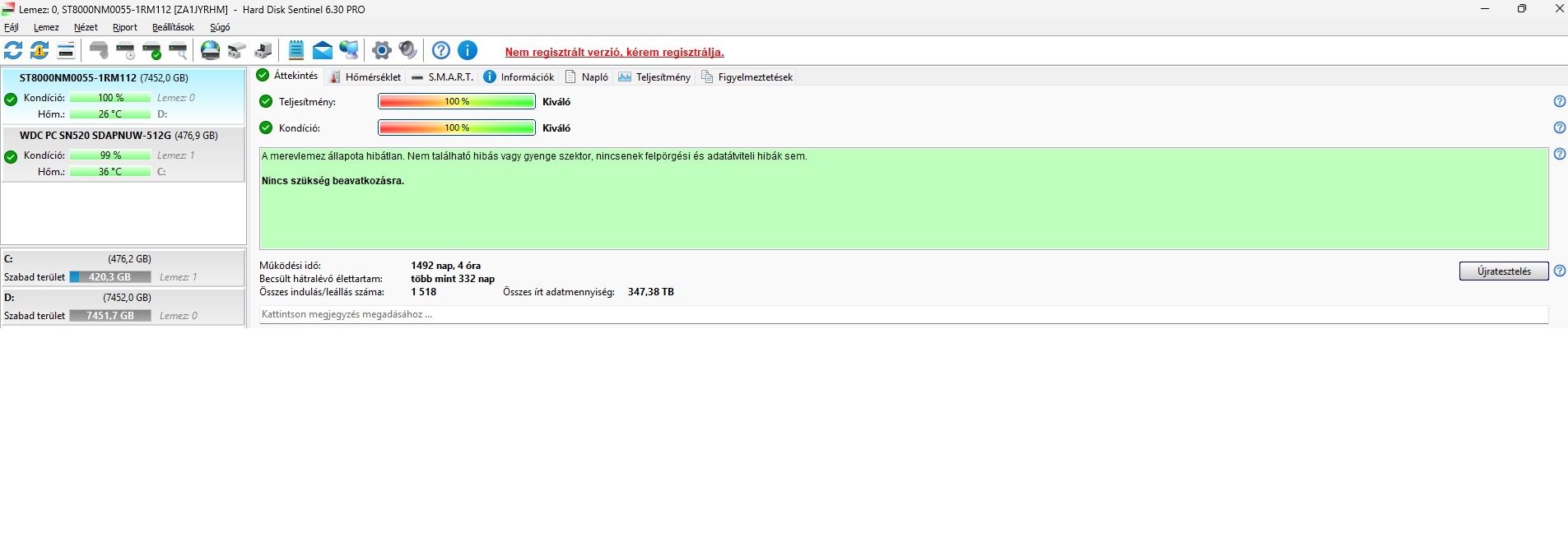Viewport: 1568px width, 533px height.
Task: Click the green check icon of ST8000NM0055
Action: click(11, 100)
